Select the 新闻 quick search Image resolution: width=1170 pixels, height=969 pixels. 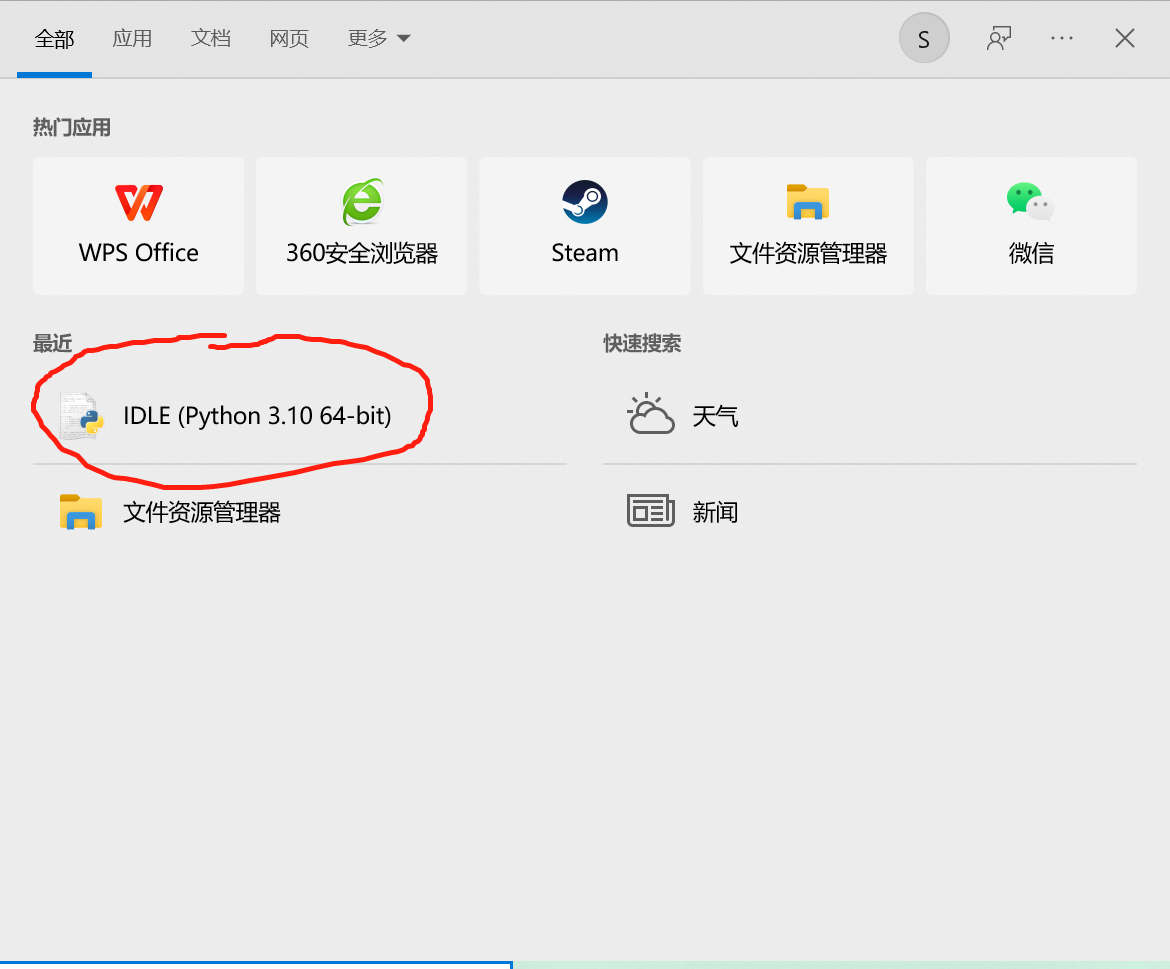(x=869, y=512)
